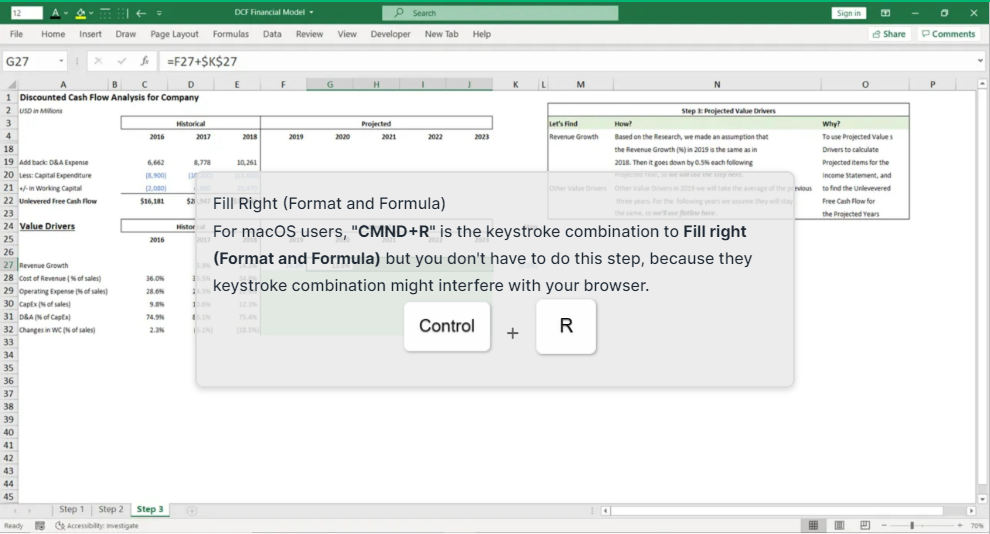Open the View ribbon tab
990x534 pixels.
pyautogui.click(x=347, y=34)
